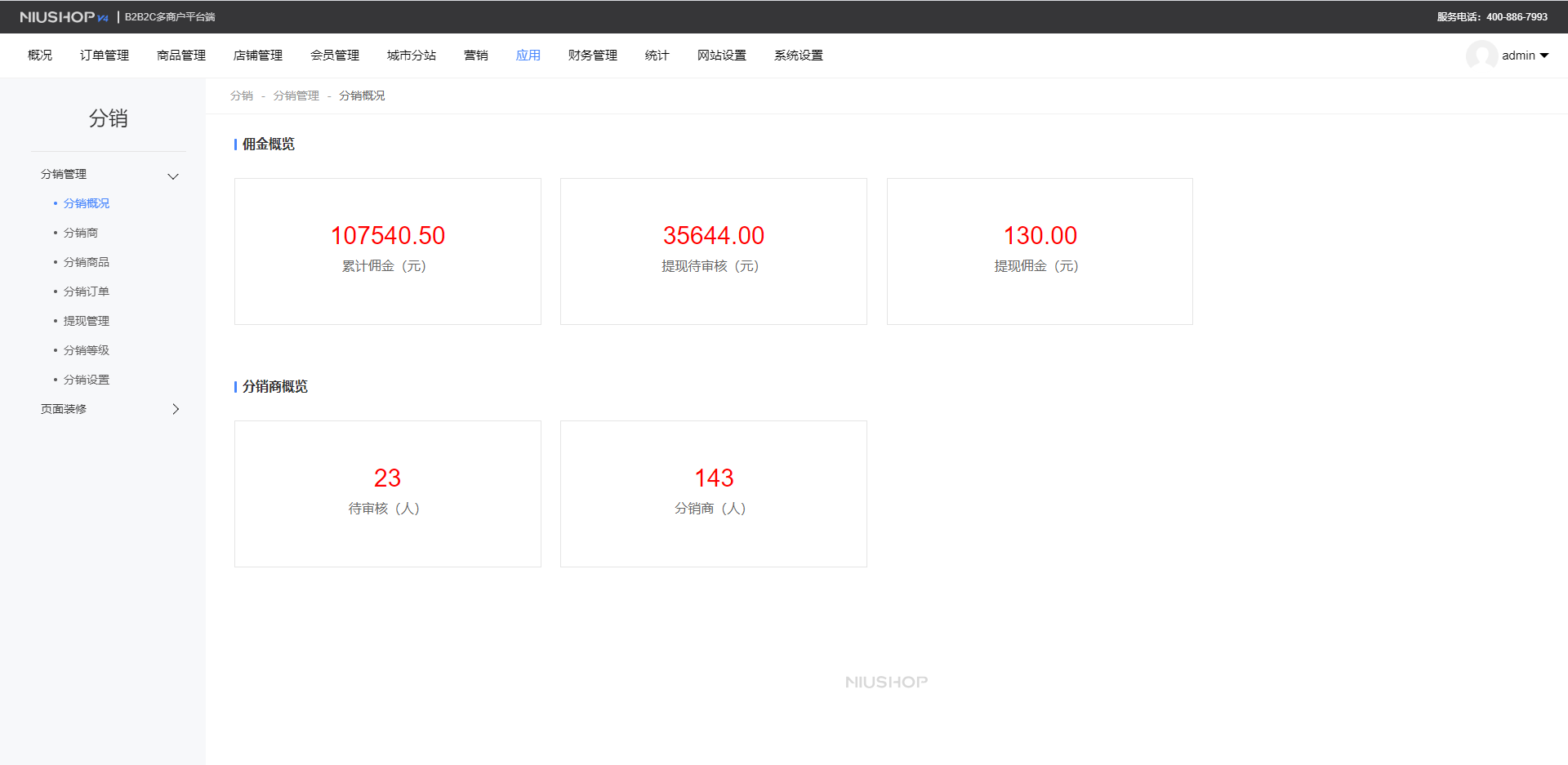Open the 网站设置 menu
Image resolution: width=1568 pixels, height=765 pixels.
tap(722, 56)
